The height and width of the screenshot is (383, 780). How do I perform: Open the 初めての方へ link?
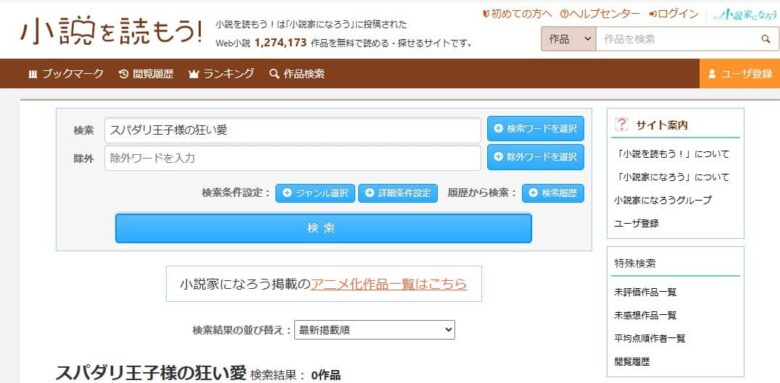point(517,14)
